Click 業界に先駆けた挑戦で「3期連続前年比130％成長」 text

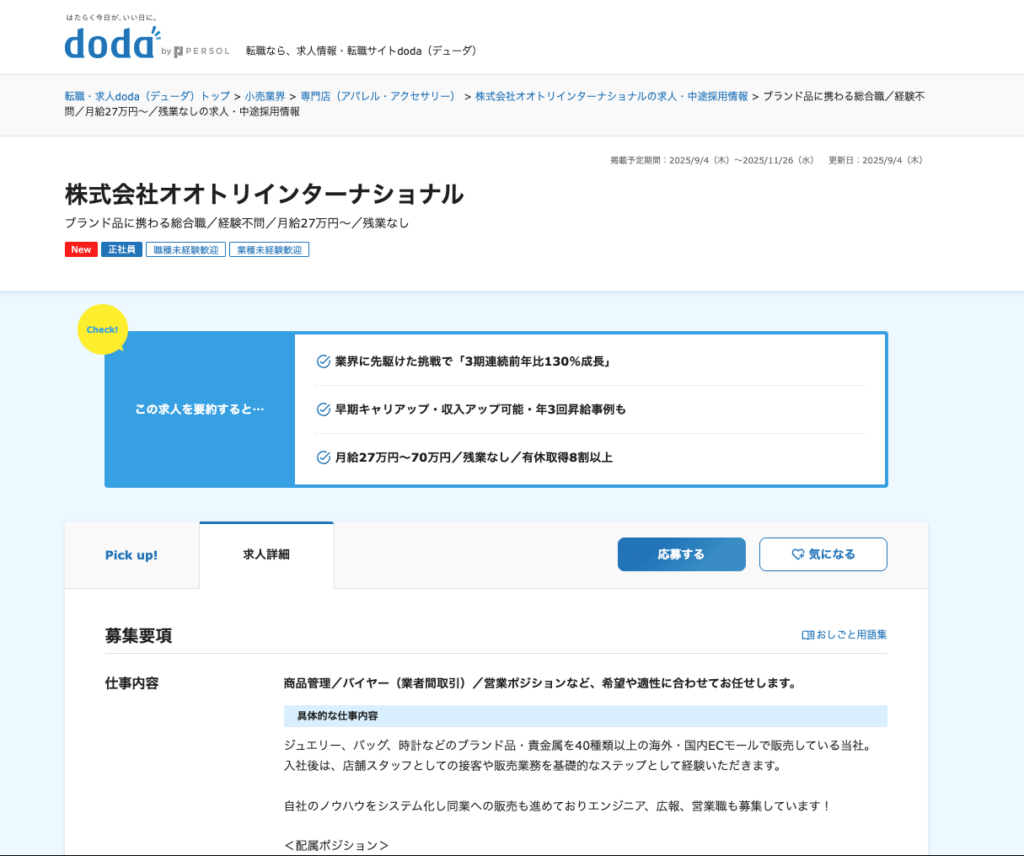click(x=472, y=362)
